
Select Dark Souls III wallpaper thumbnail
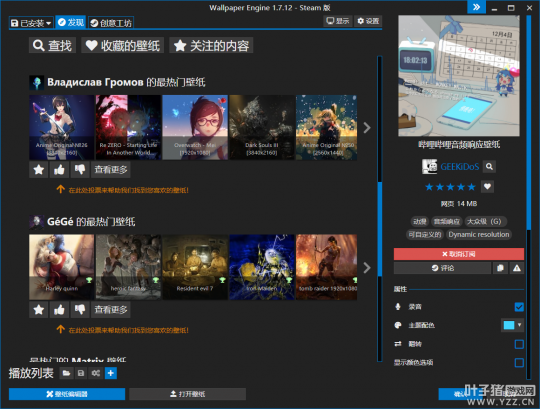click(262, 127)
